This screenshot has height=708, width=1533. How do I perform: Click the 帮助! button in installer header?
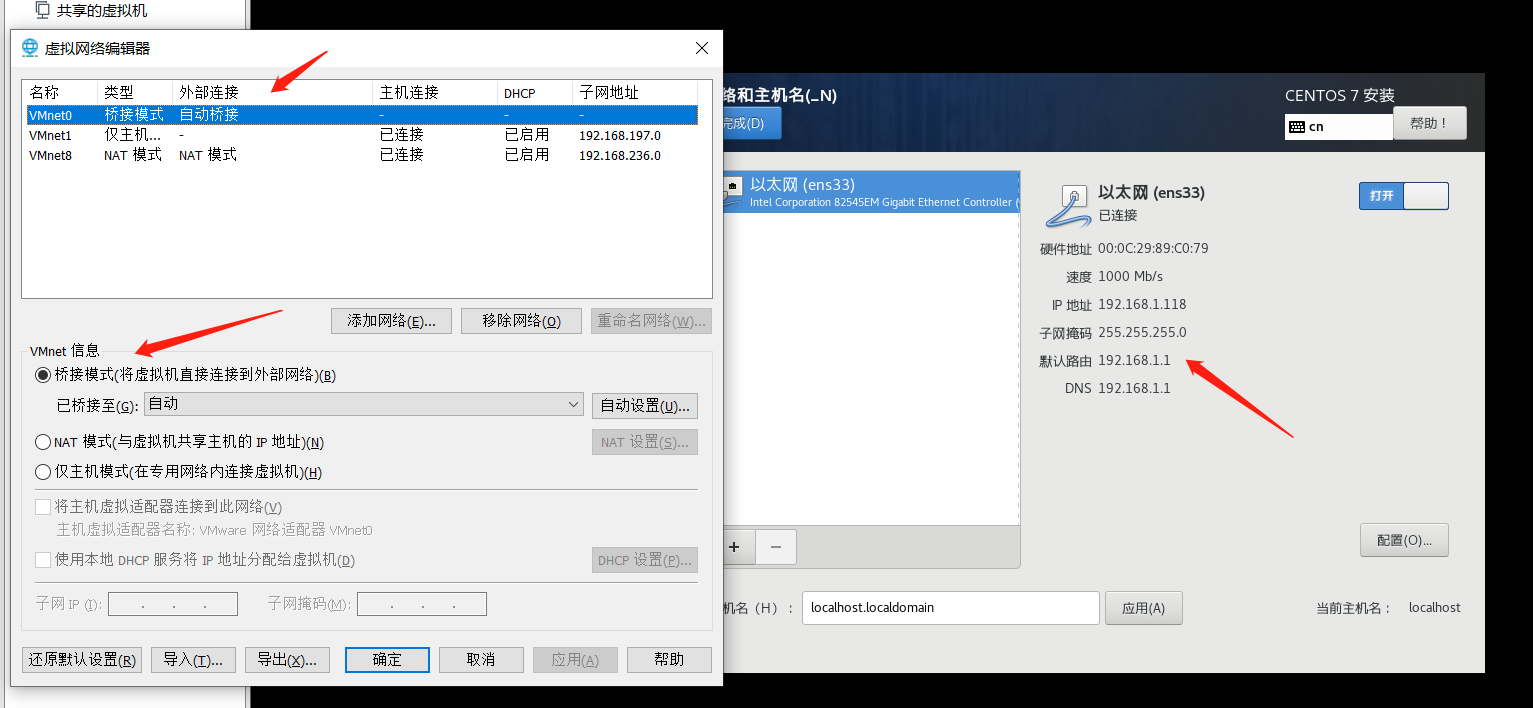1430,123
